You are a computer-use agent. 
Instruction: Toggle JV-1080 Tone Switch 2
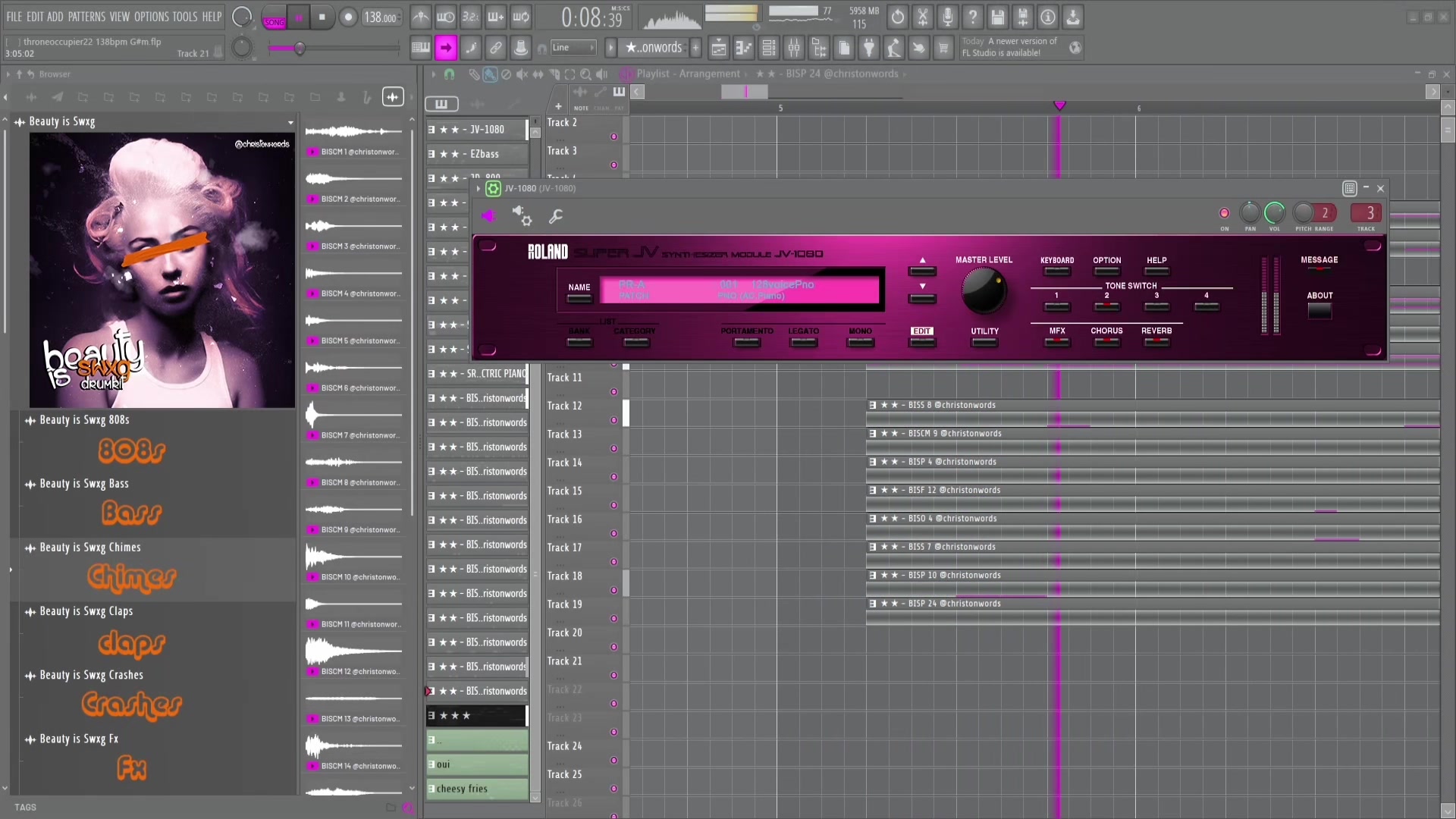1106,306
